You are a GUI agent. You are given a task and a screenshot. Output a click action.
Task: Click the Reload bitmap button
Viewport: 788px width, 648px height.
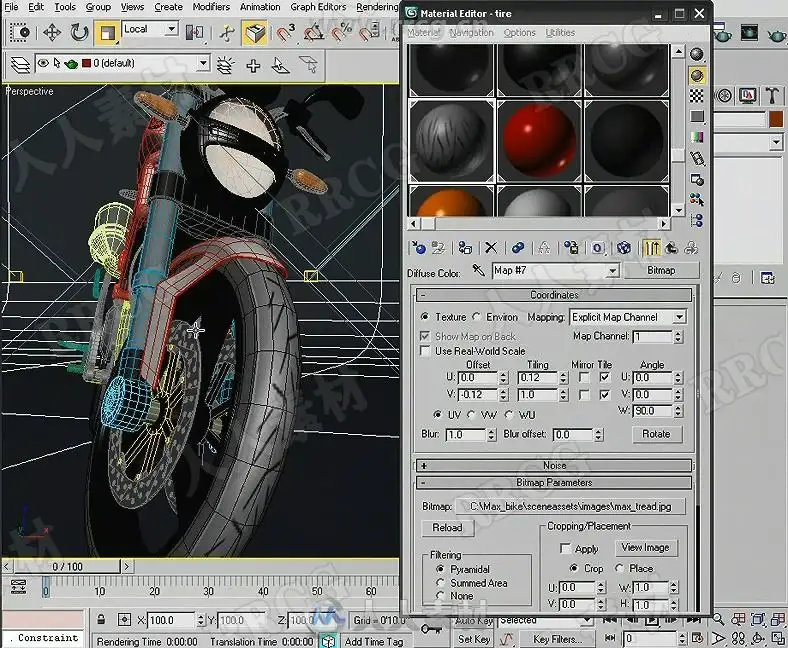(x=447, y=528)
